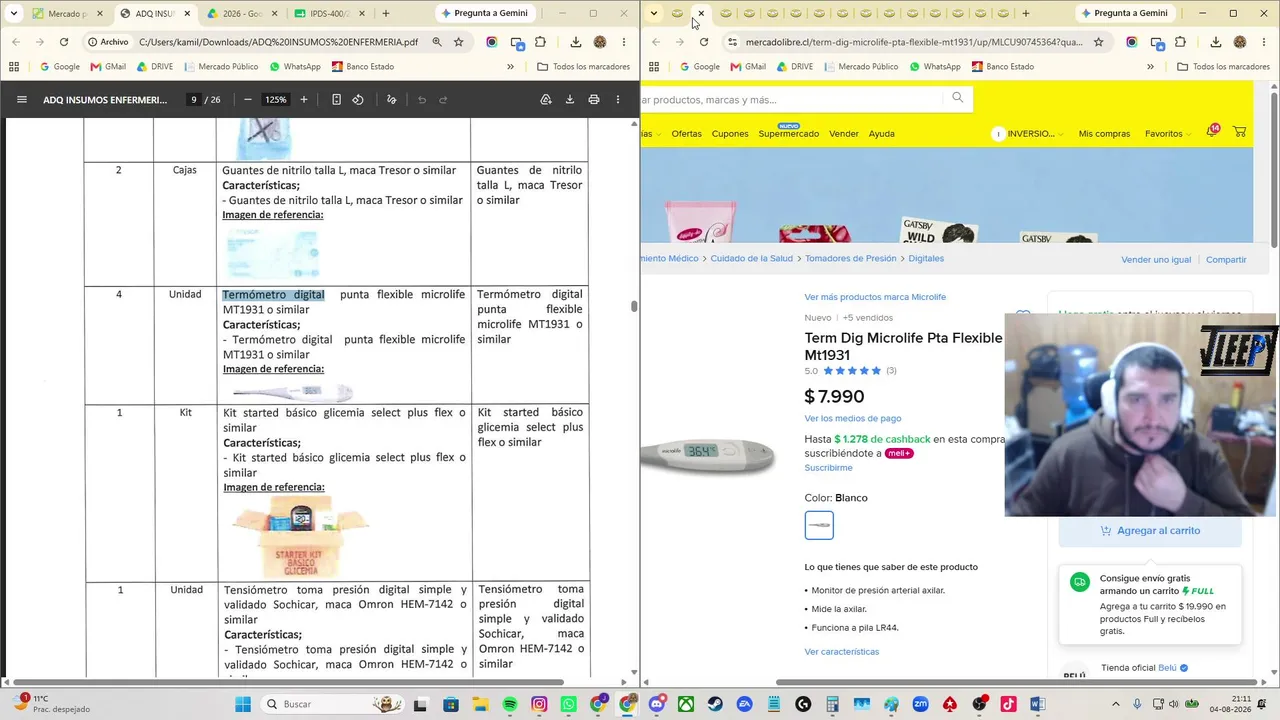Reload the Mercado Libre page
Viewport: 1280px width, 720px height.
point(704,42)
